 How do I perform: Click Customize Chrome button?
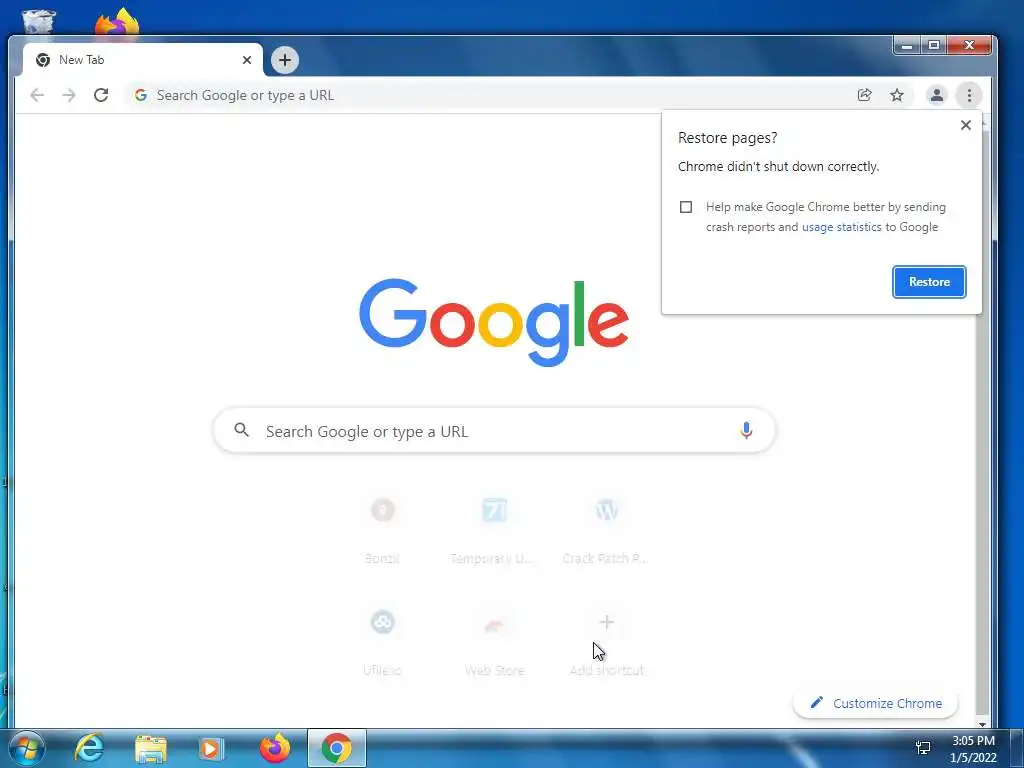(875, 703)
